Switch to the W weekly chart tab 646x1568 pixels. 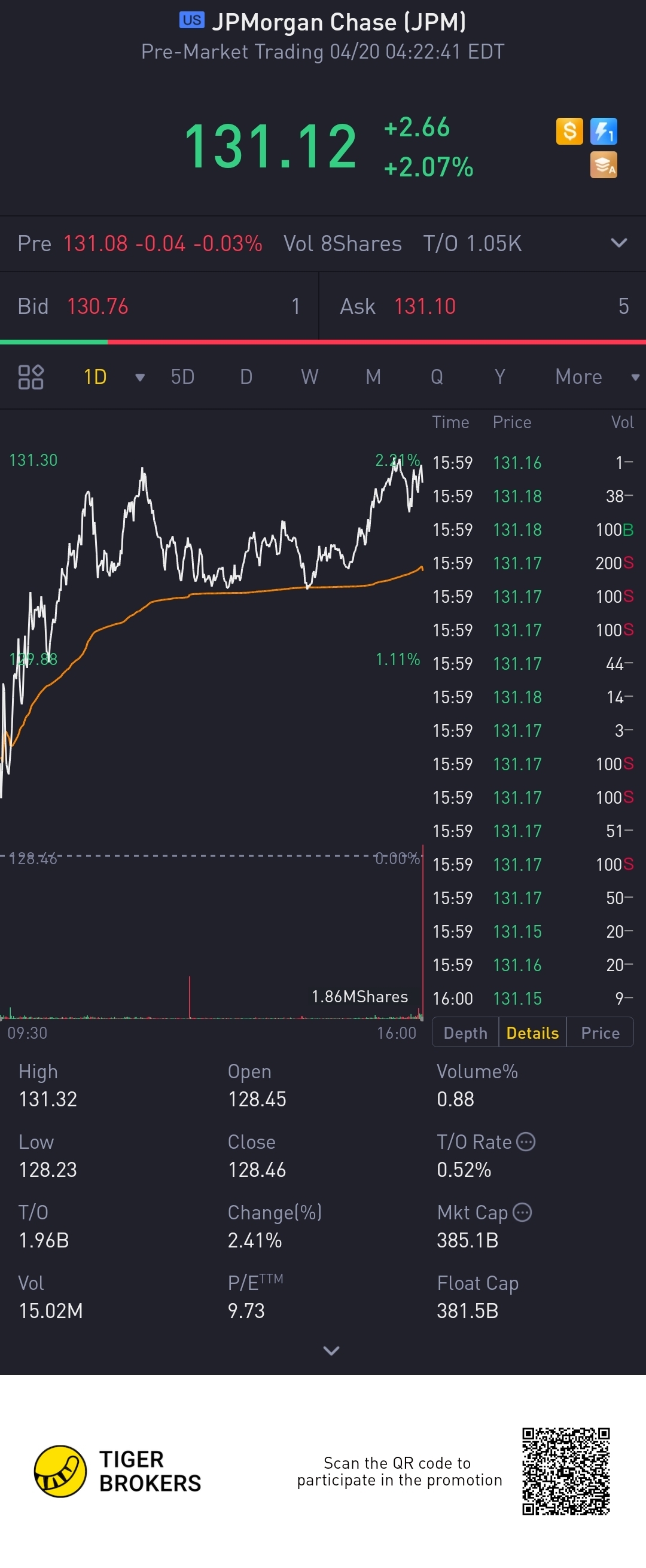click(309, 377)
